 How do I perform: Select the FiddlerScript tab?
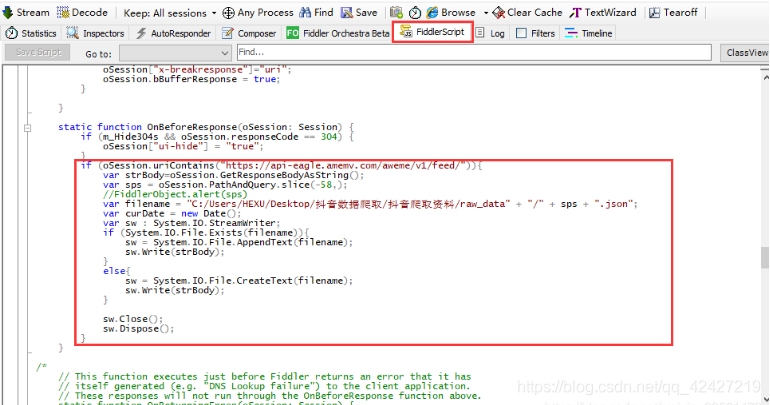(432, 32)
